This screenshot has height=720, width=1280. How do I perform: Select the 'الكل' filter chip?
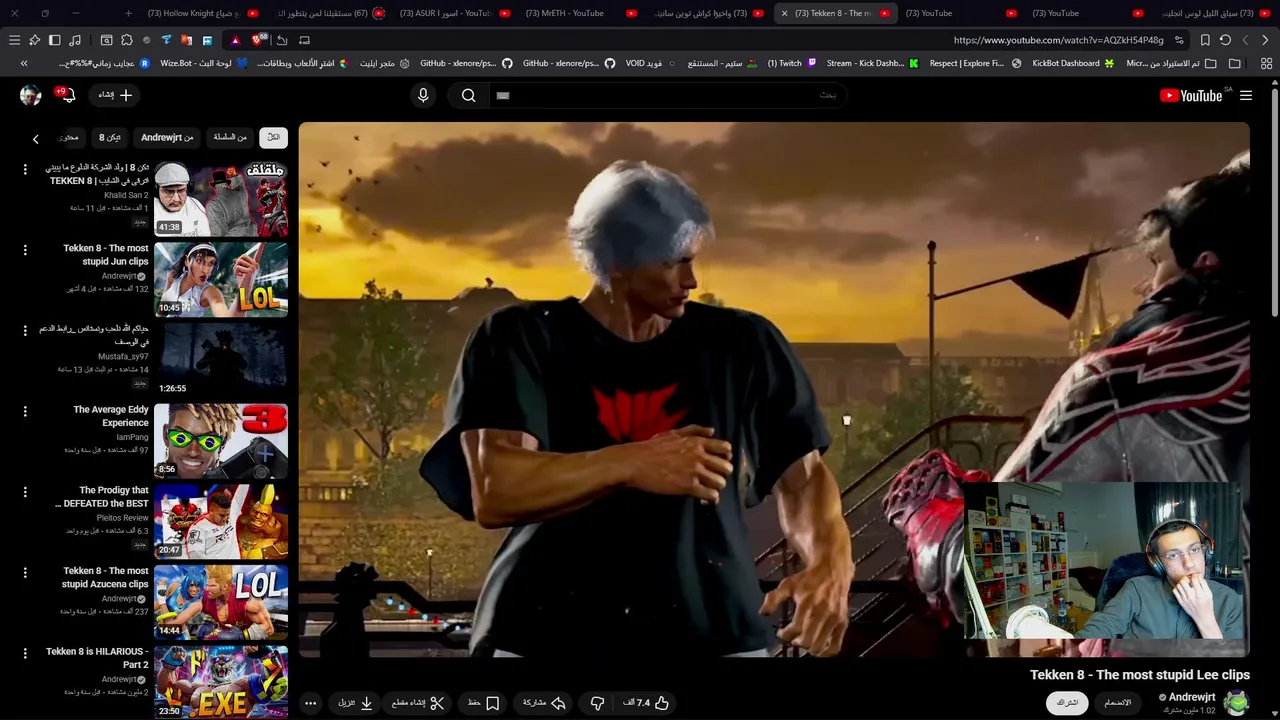pyautogui.click(x=273, y=137)
